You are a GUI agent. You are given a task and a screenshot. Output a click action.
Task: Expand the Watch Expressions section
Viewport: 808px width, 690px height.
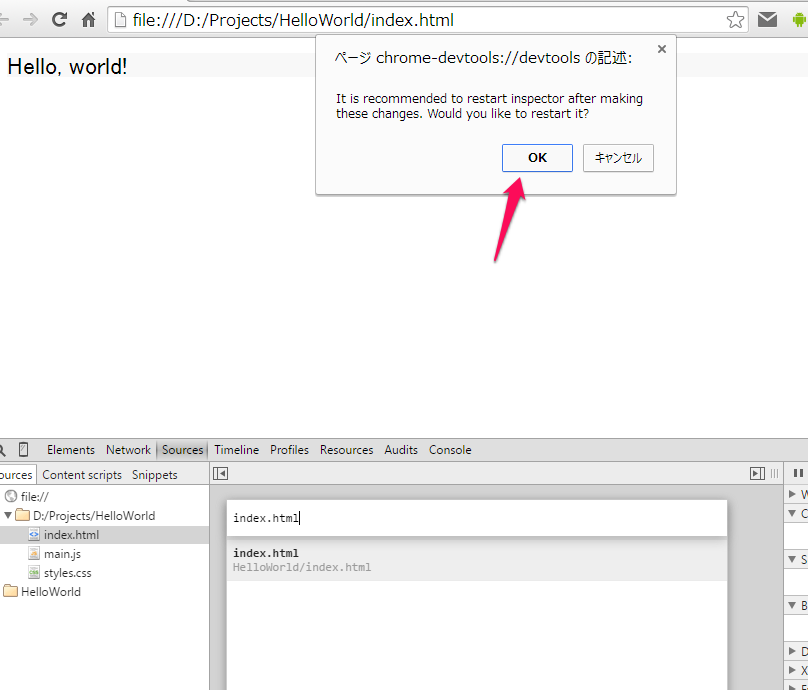pos(793,493)
